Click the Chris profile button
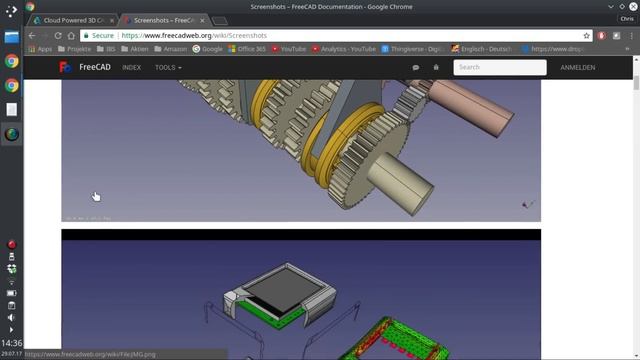 [x=627, y=19]
